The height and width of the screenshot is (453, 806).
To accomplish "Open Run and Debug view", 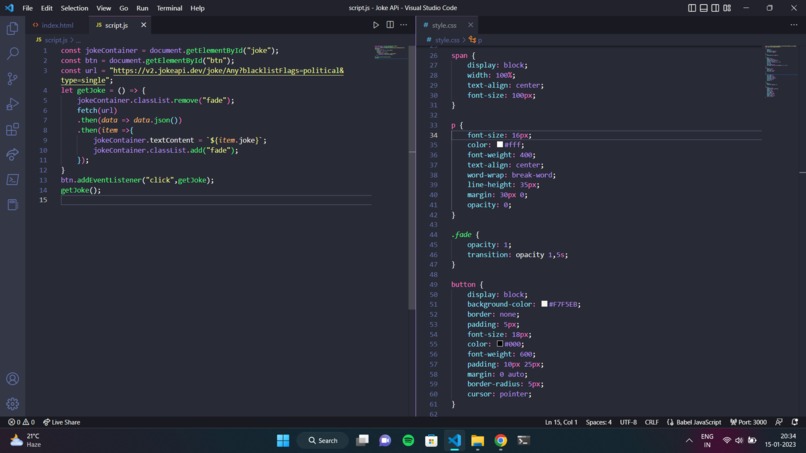I will pos(12,104).
